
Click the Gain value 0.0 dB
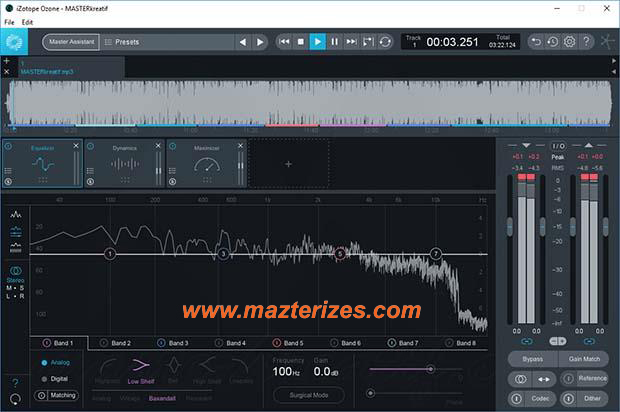(326, 372)
